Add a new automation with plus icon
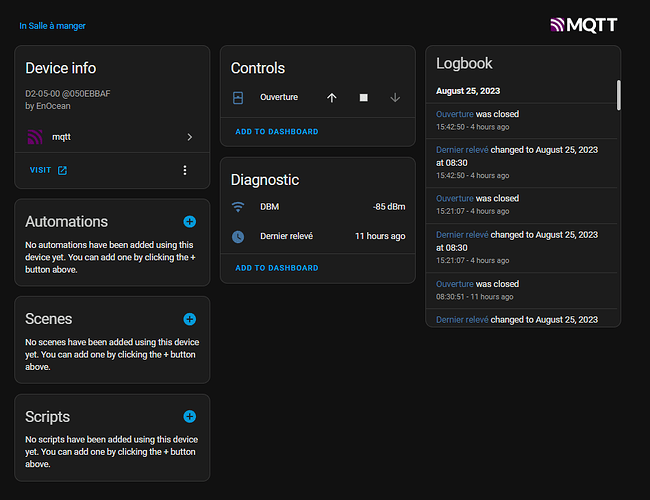This screenshot has height=500, width=650. coord(190,221)
